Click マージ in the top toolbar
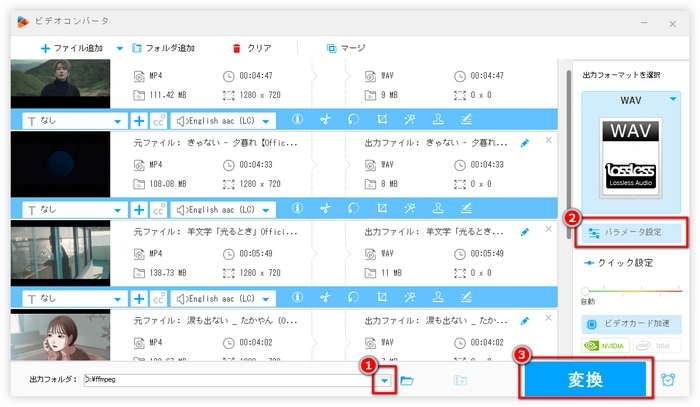Screen dimensions: 700x407 coord(347,47)
